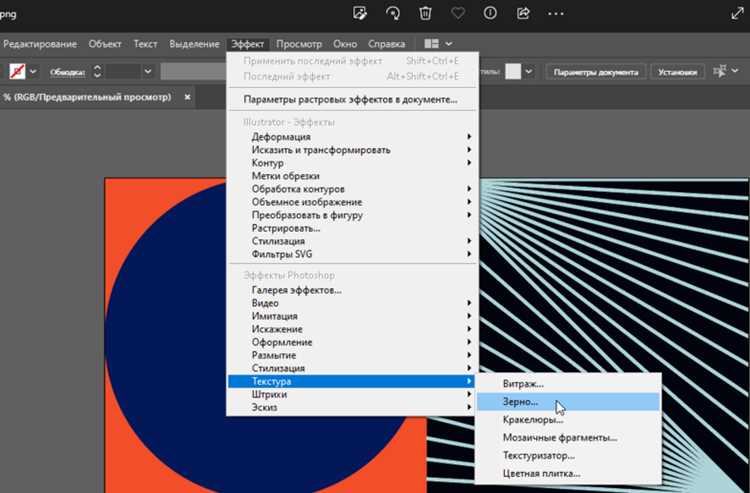The image size is (750, 493).
Task: Open the Просмотр menu
Action: click(298, 44)
